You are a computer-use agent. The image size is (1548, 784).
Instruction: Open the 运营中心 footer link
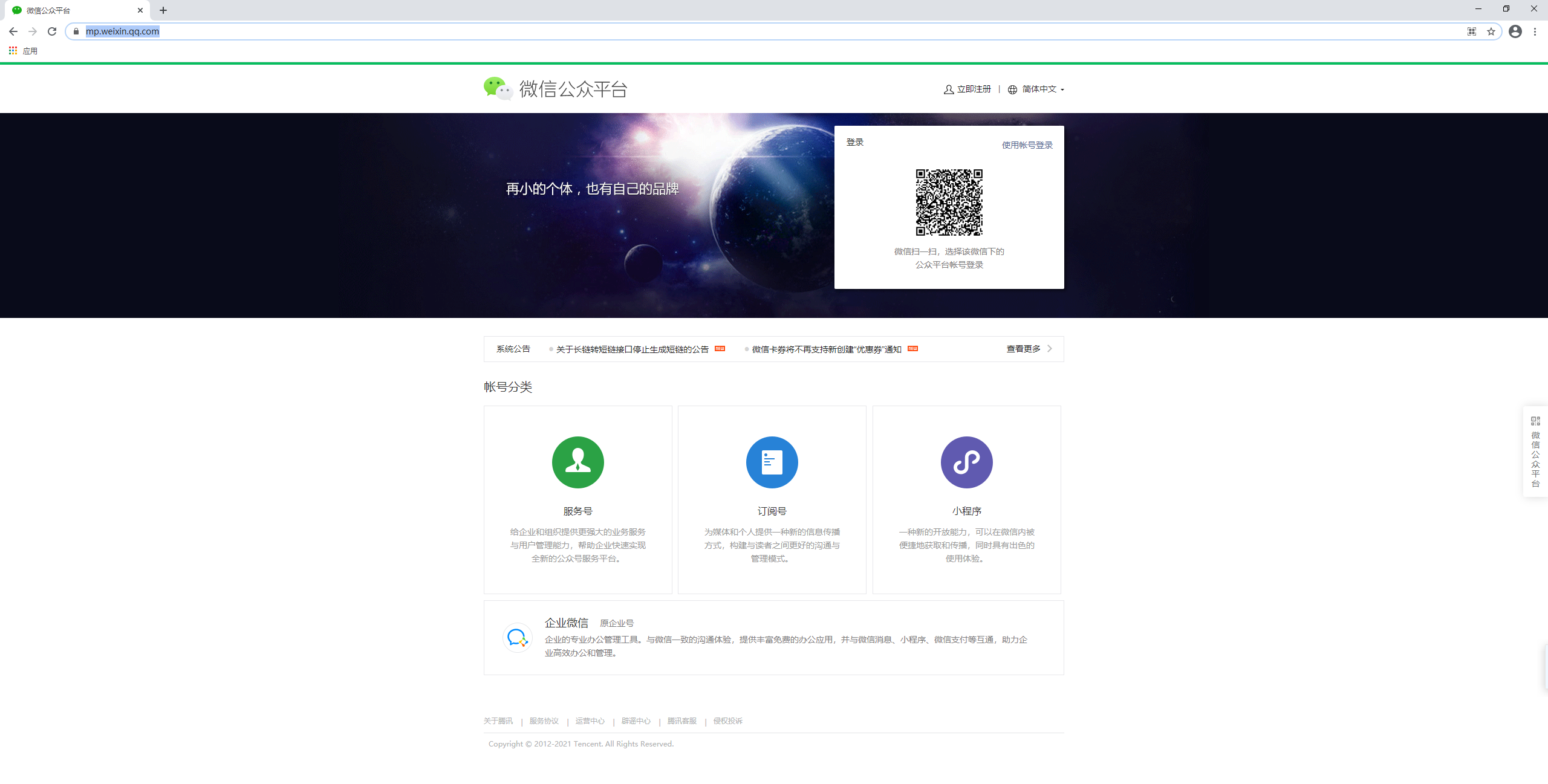click(590, 721)
